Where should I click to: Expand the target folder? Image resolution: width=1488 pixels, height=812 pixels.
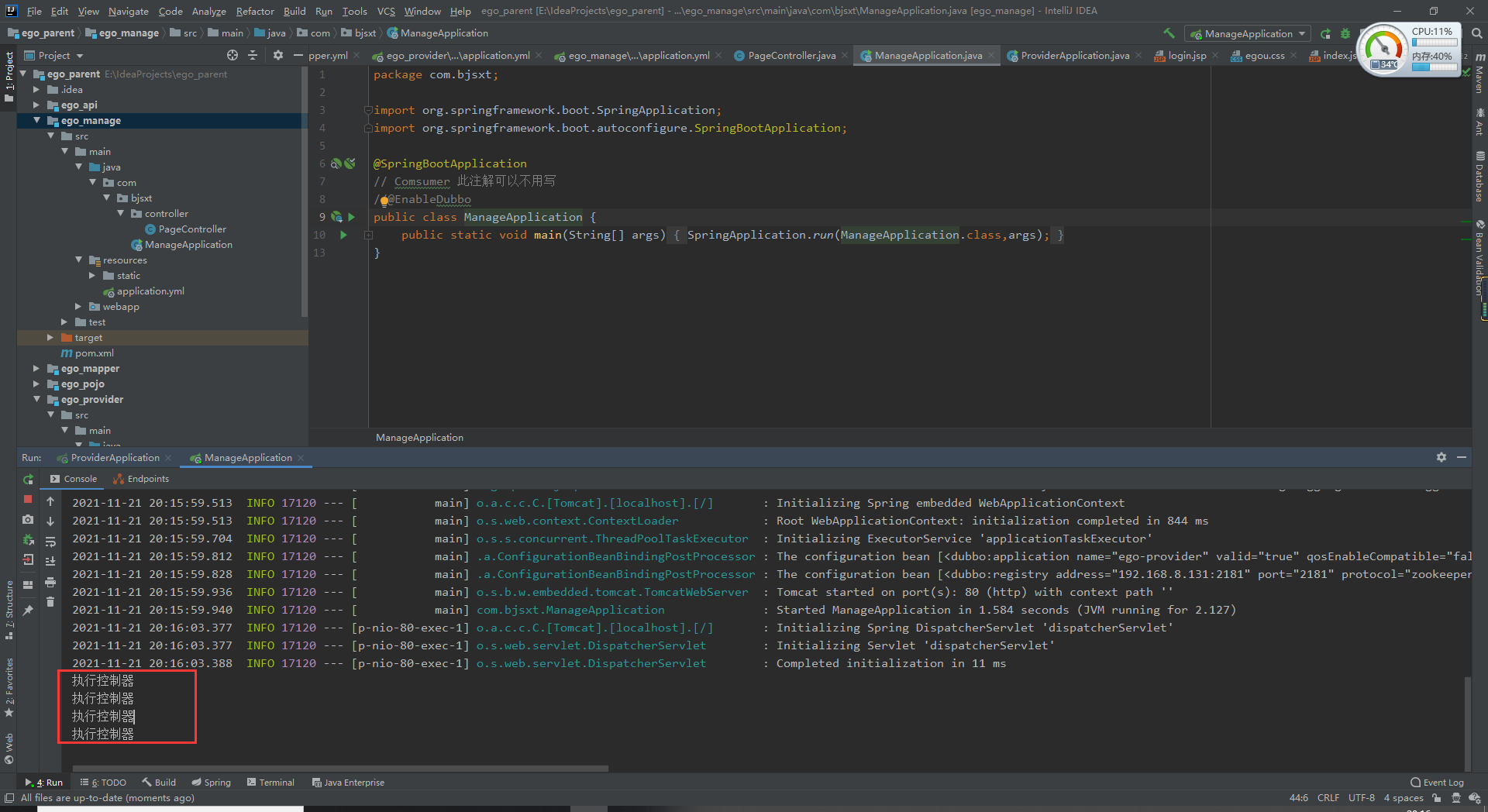[50, 338]
